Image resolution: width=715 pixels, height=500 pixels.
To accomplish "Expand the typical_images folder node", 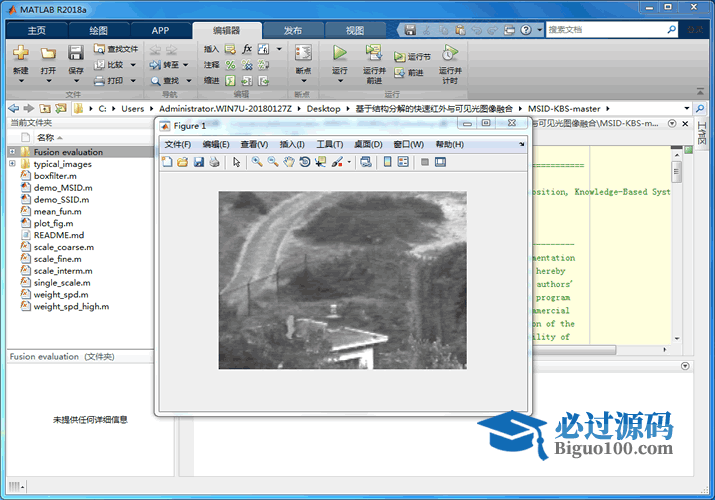I will pyautogui.click(x=12, y=164).
